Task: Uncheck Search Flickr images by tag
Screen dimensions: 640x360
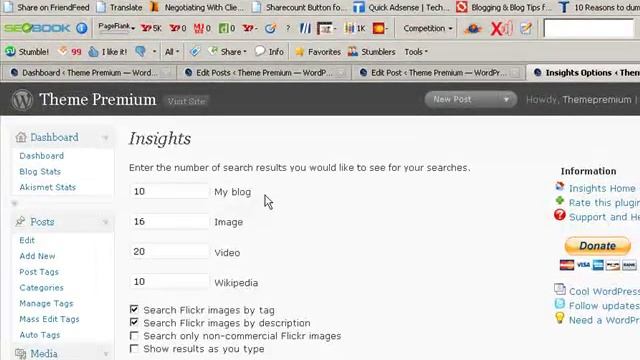Action: (x=134, y=309)
